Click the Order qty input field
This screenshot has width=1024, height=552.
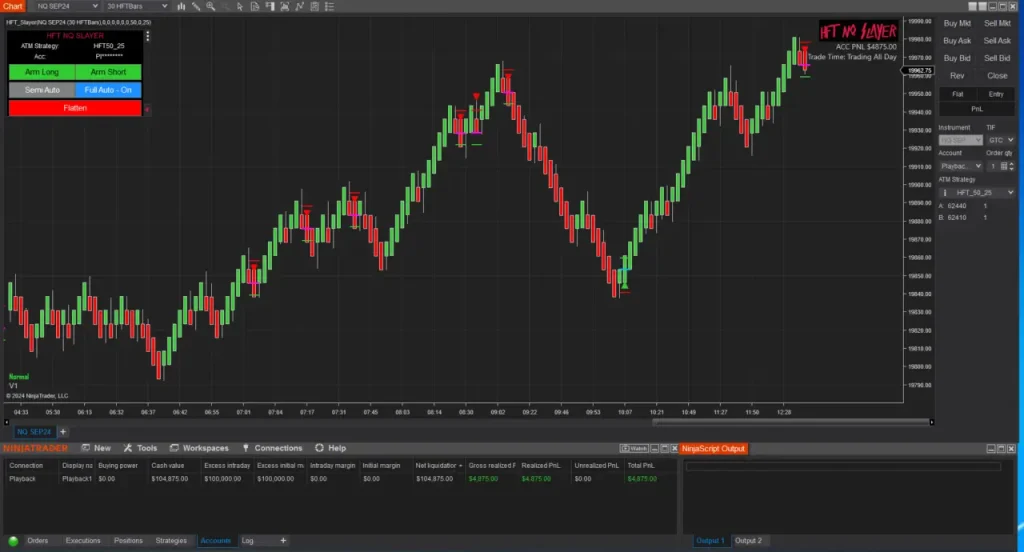click(x=993, y=166)
